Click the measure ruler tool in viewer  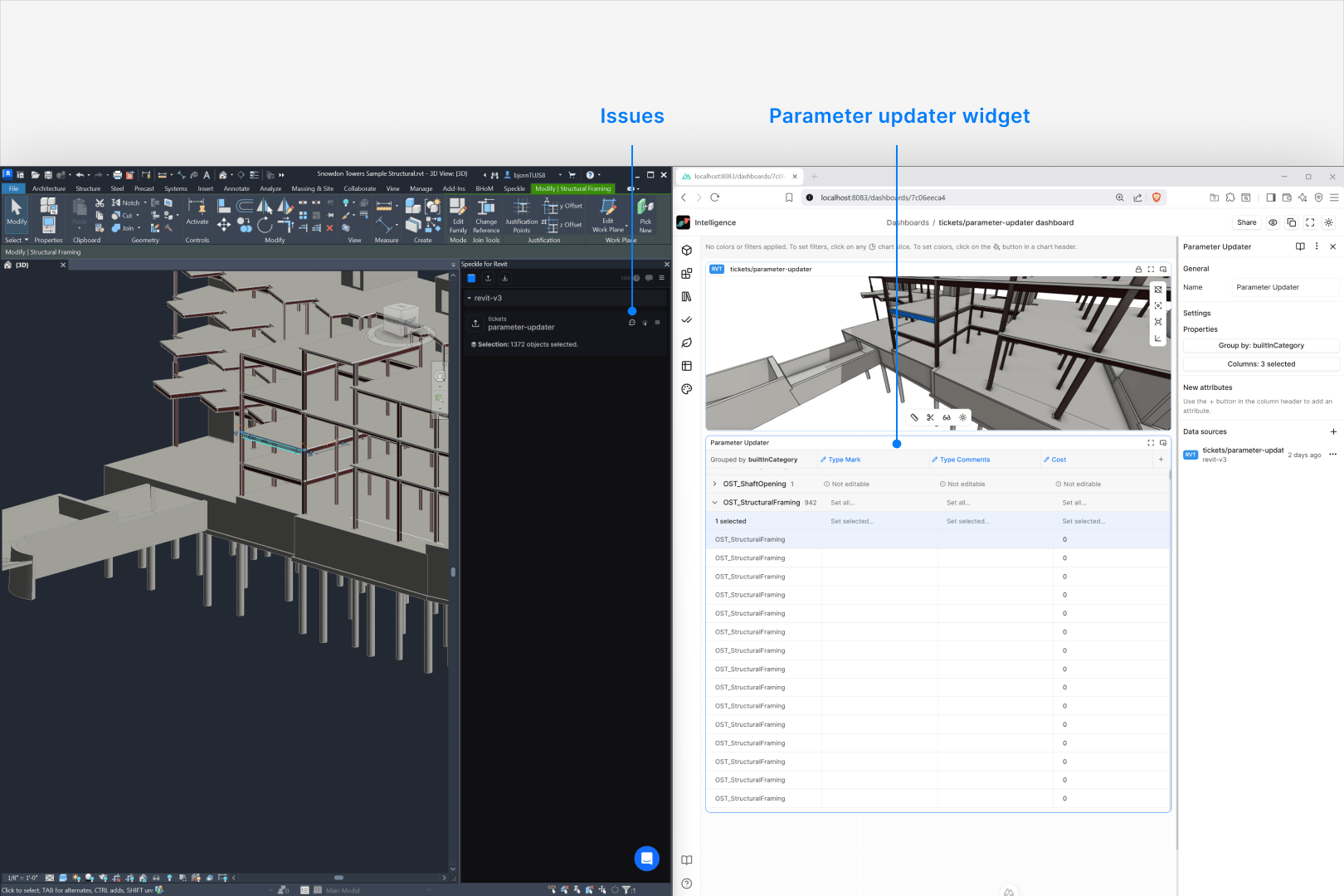click(x=914, y=417)
